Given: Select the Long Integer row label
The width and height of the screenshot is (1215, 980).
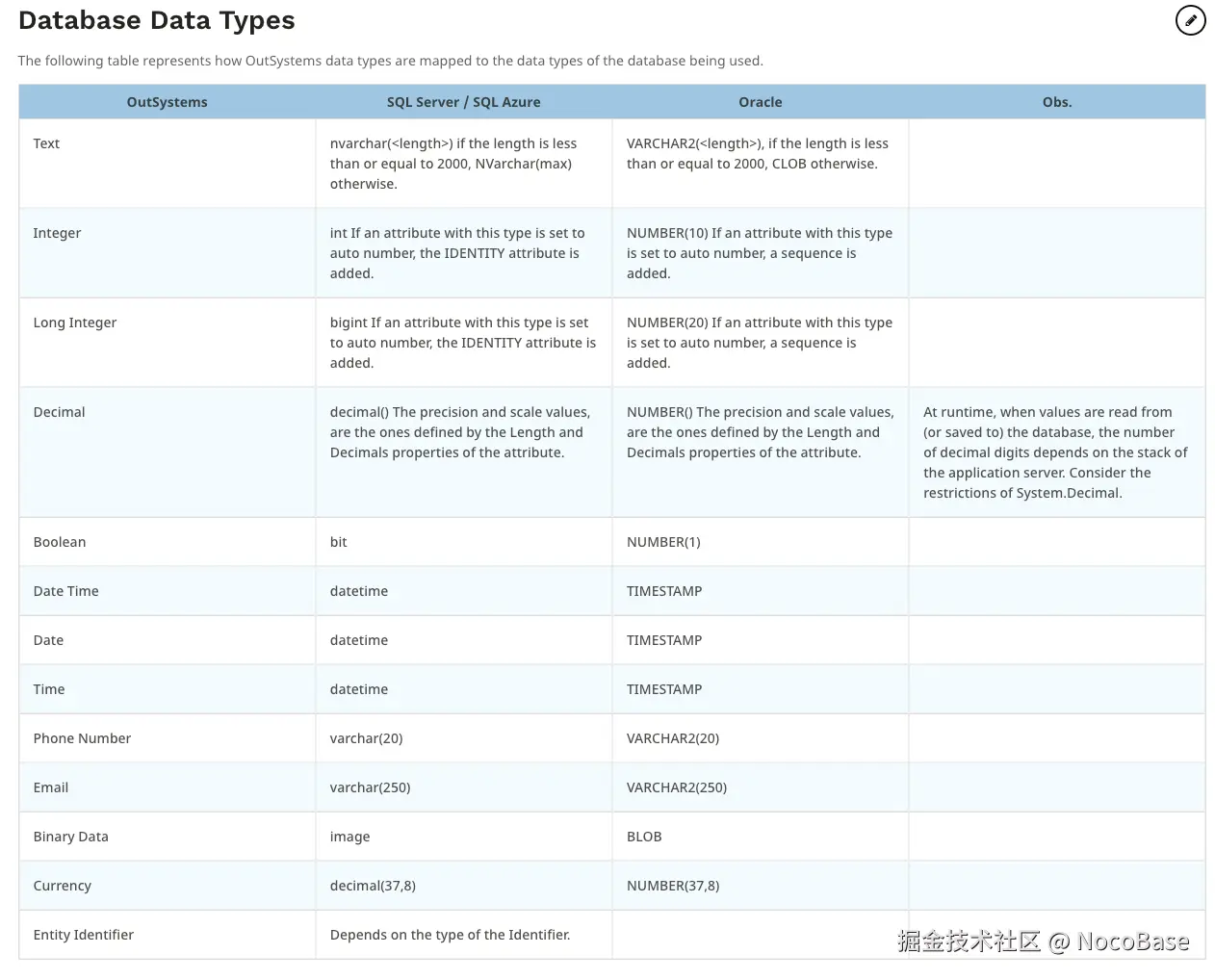Looking at the screenshot, I should coord(75,322).
